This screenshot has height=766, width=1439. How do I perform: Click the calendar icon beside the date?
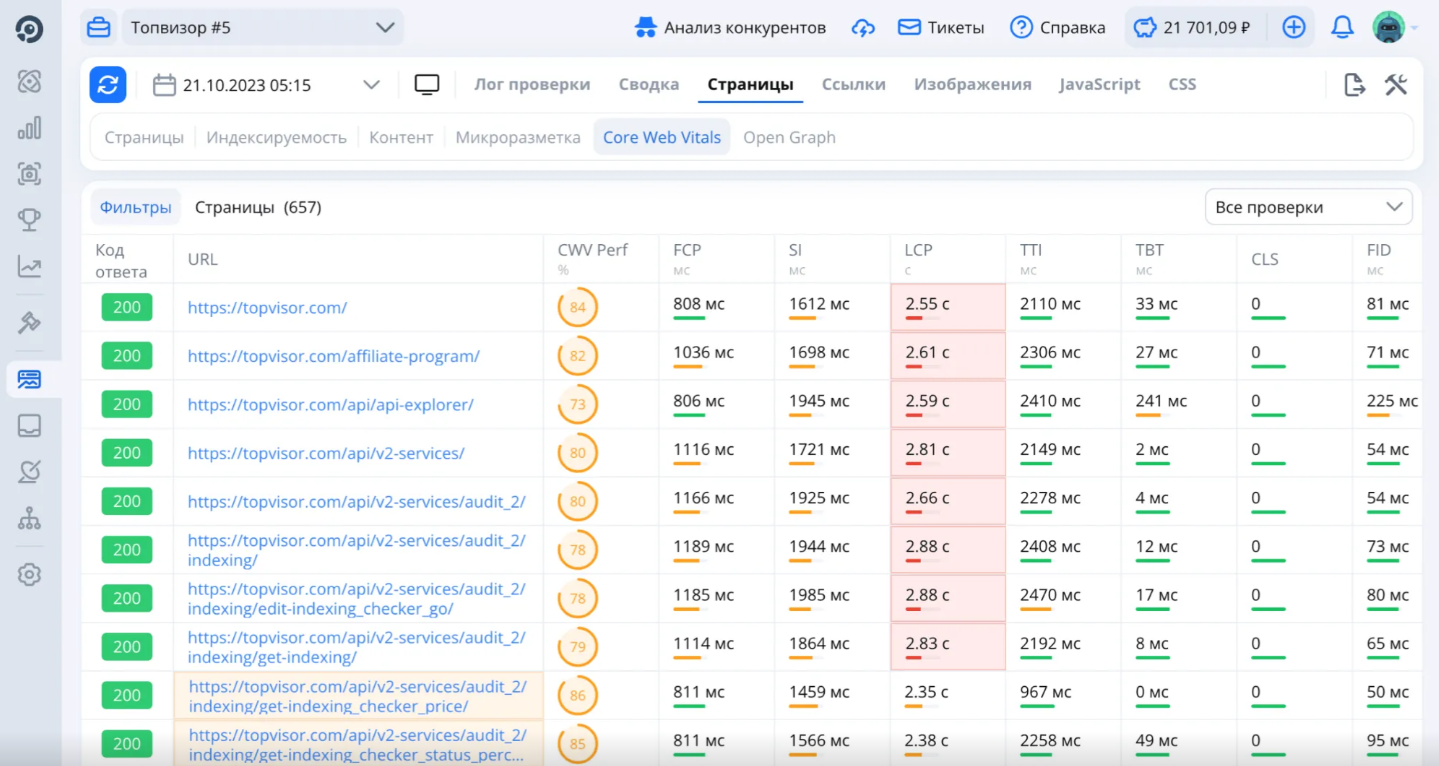164,85
